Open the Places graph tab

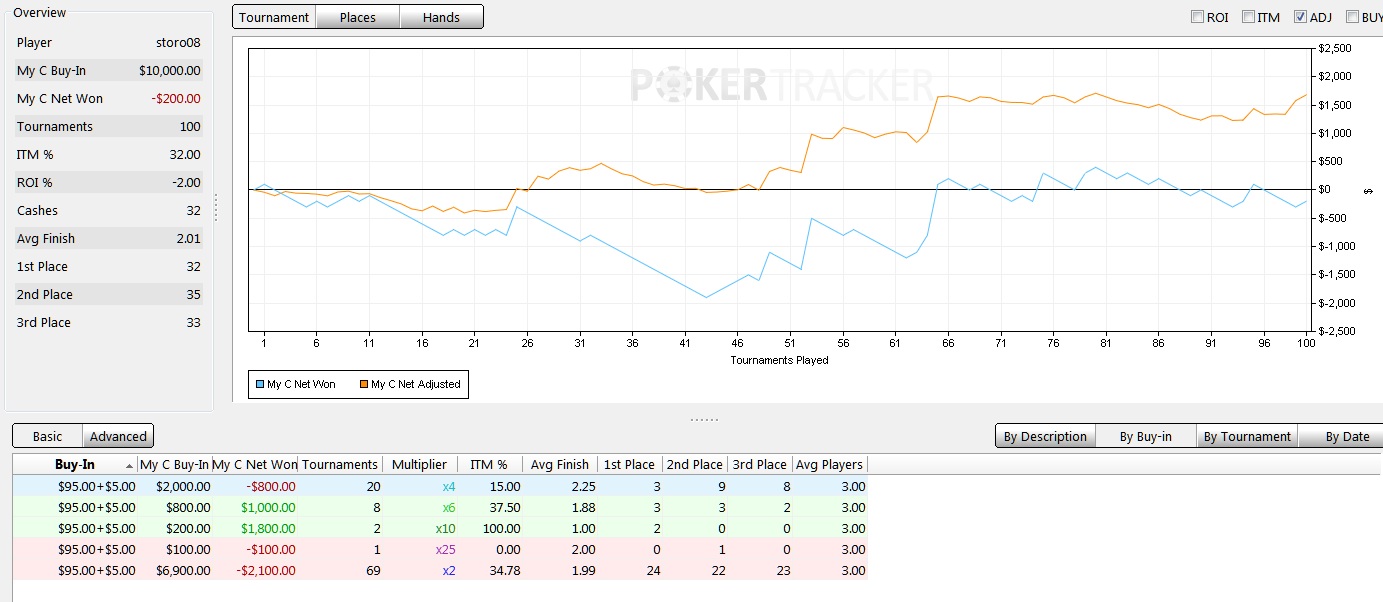[357, 17]
